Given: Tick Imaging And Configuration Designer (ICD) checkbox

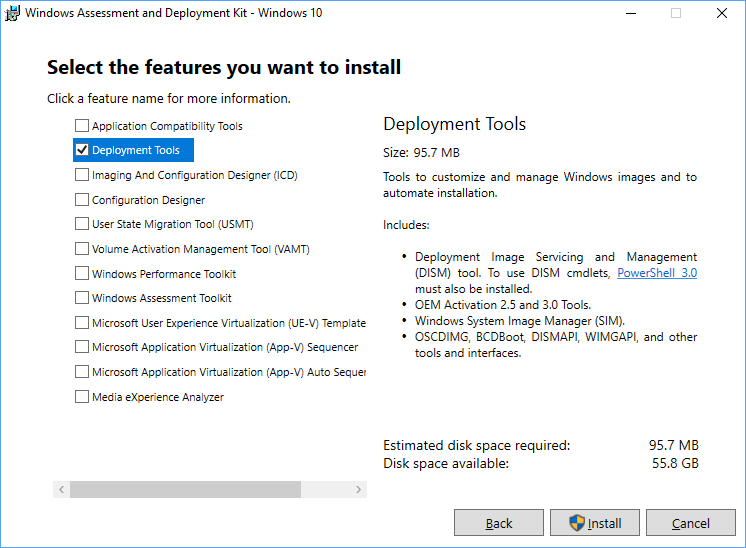Looking at the screenshot, I should 82,175.
